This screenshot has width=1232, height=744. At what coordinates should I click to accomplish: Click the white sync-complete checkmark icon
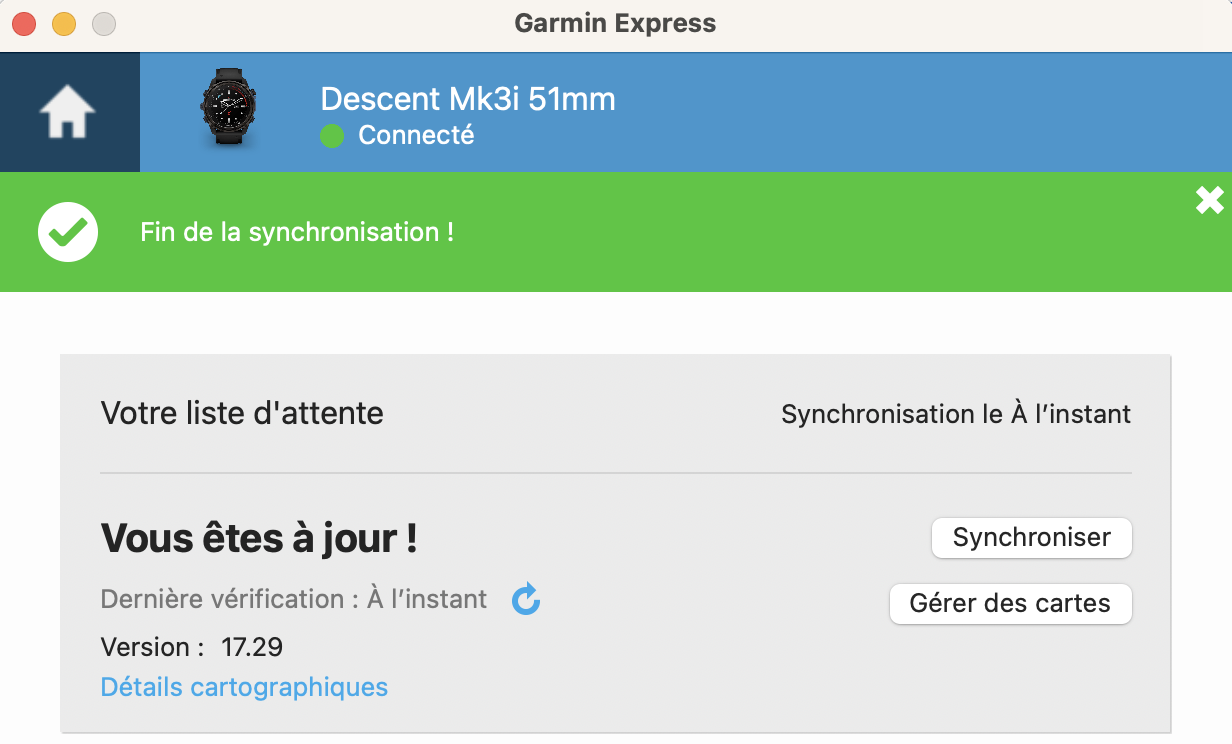68,232
